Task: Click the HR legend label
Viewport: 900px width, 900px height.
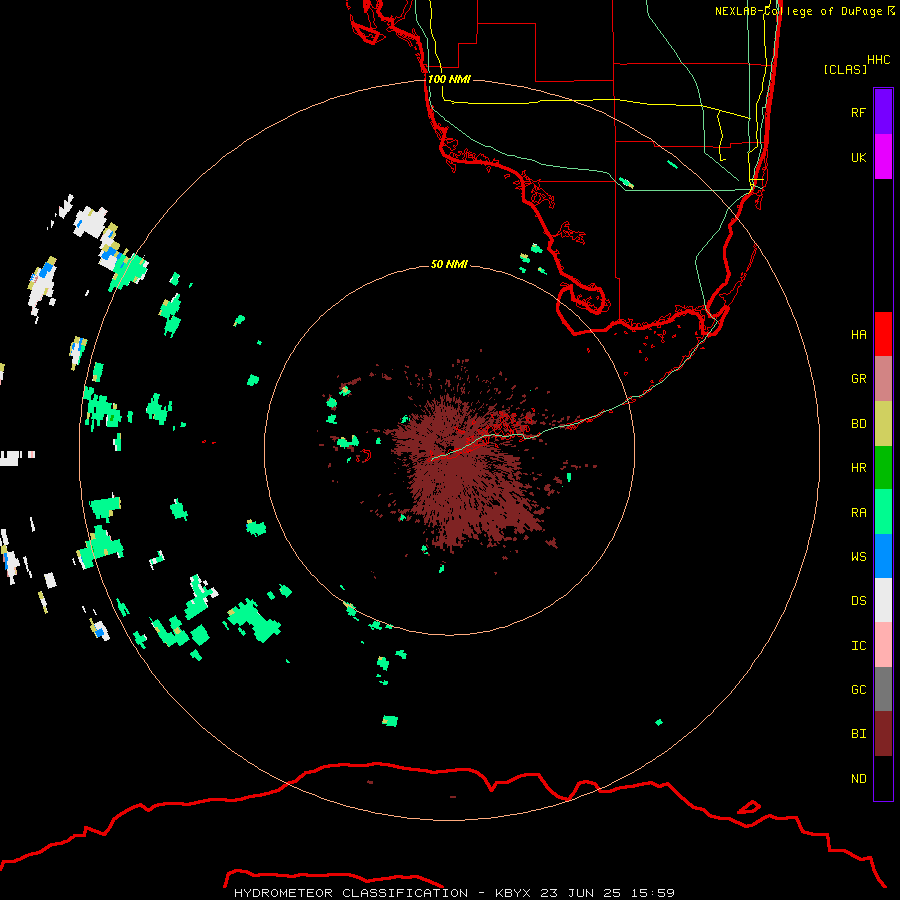Action: 859,468
